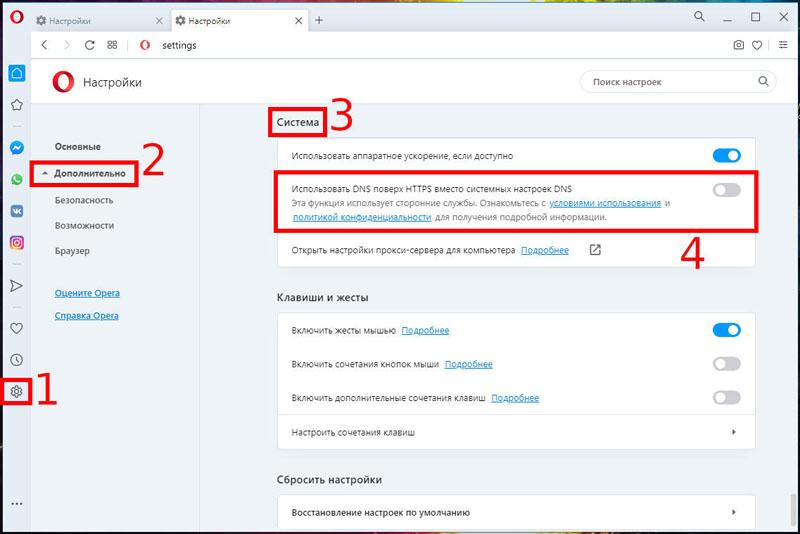The image size is (800, 534).
Task: Open the sidebar home icon
Action: click(x=17, y=73)
